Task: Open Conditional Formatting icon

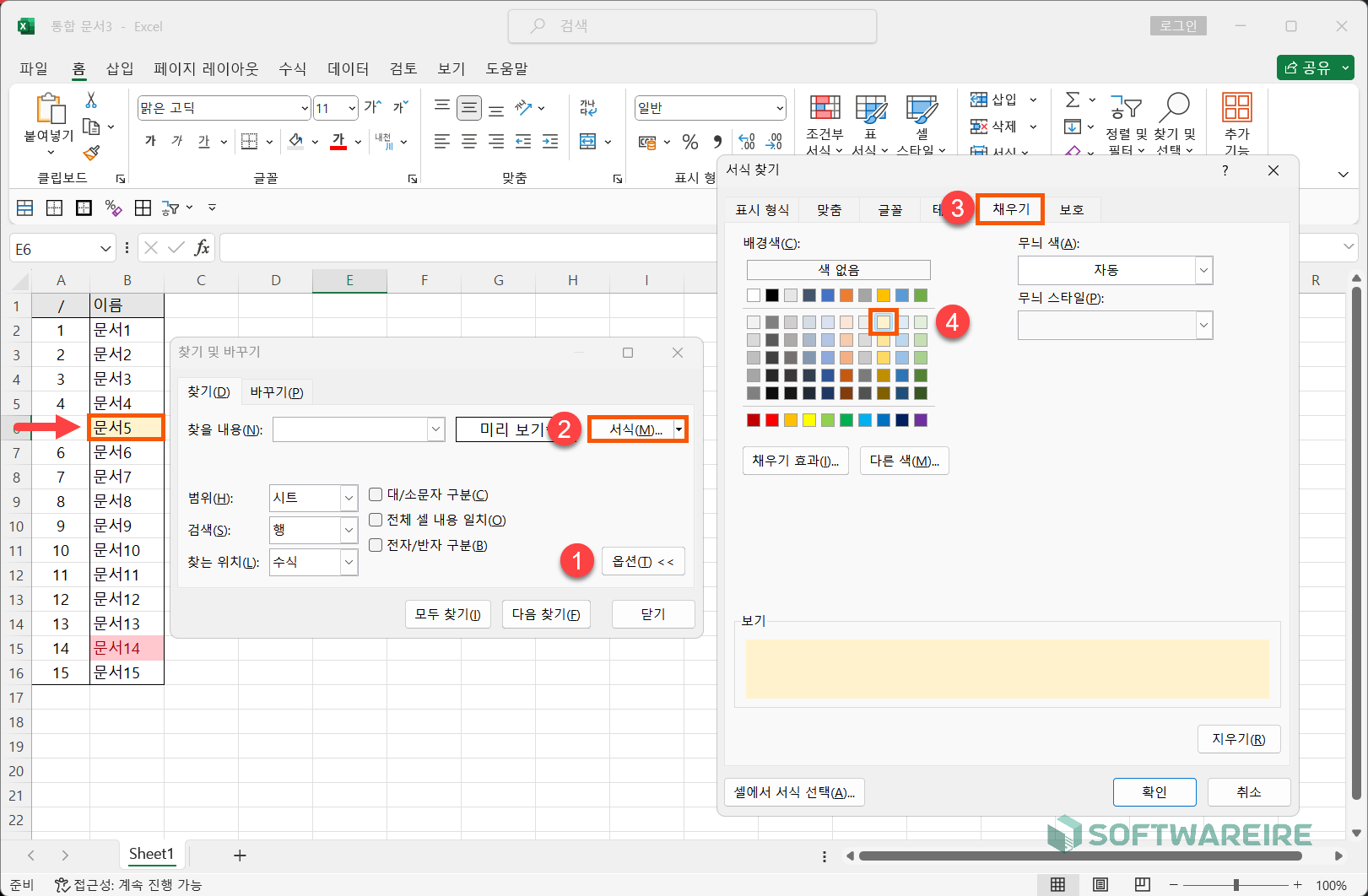Action: [x=825, y=108]
